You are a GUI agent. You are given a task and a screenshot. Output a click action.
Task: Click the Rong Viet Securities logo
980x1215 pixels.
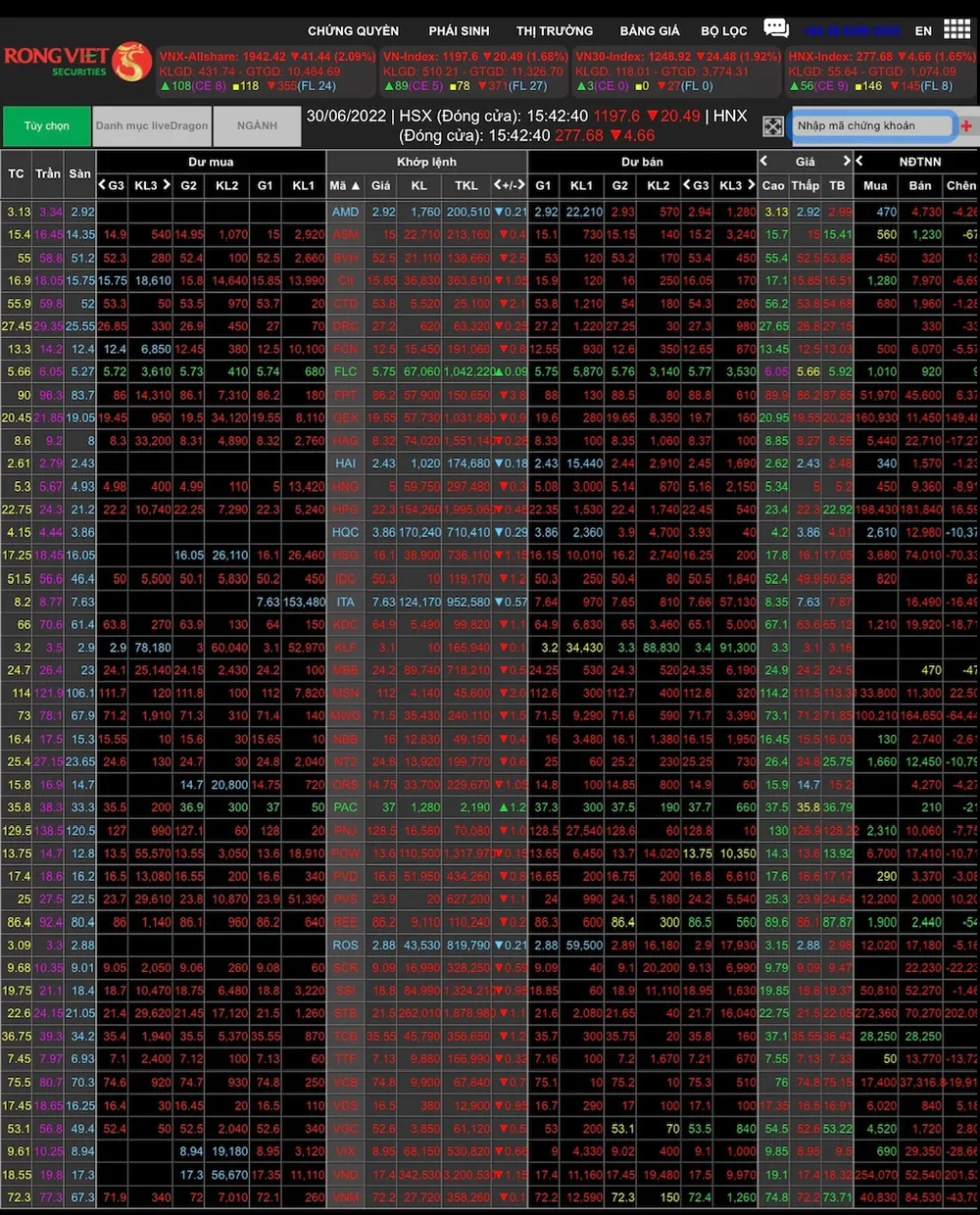[x=76, y=63]
